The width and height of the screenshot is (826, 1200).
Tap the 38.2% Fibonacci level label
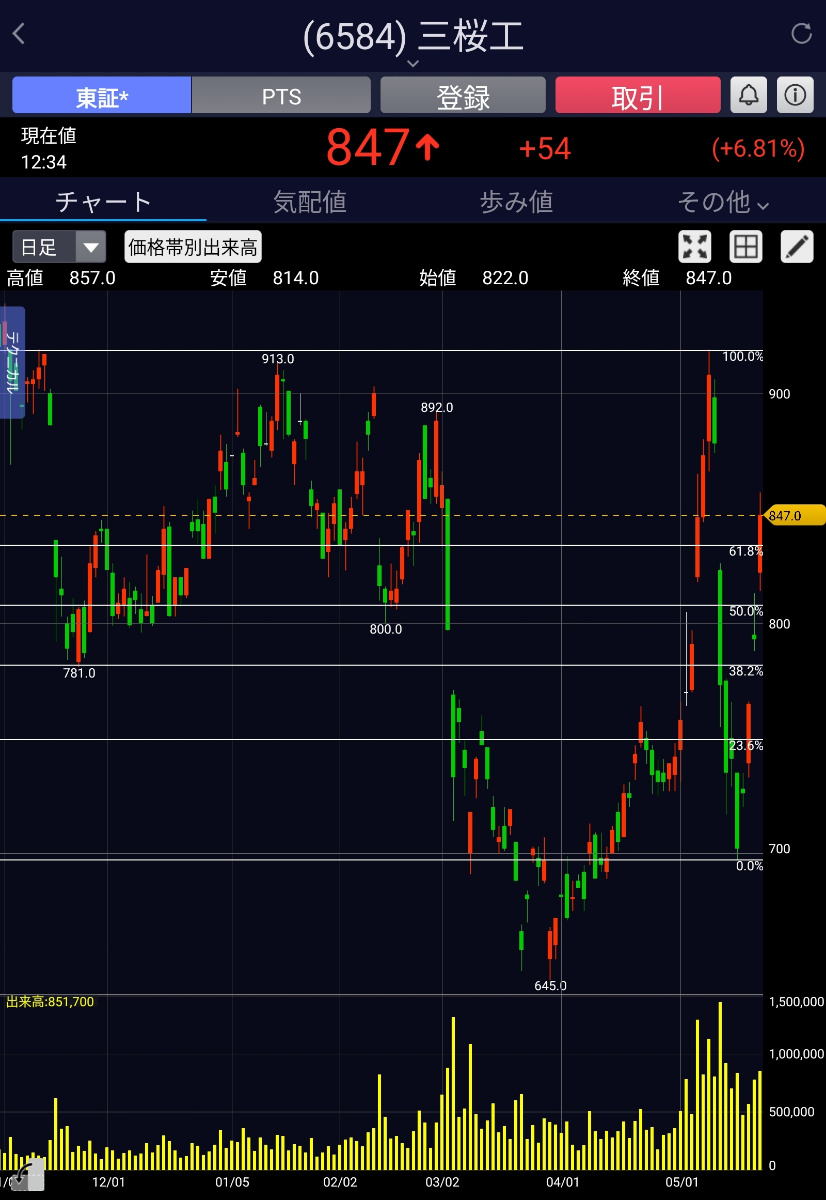pyautogui.click(x=745, y=671)
